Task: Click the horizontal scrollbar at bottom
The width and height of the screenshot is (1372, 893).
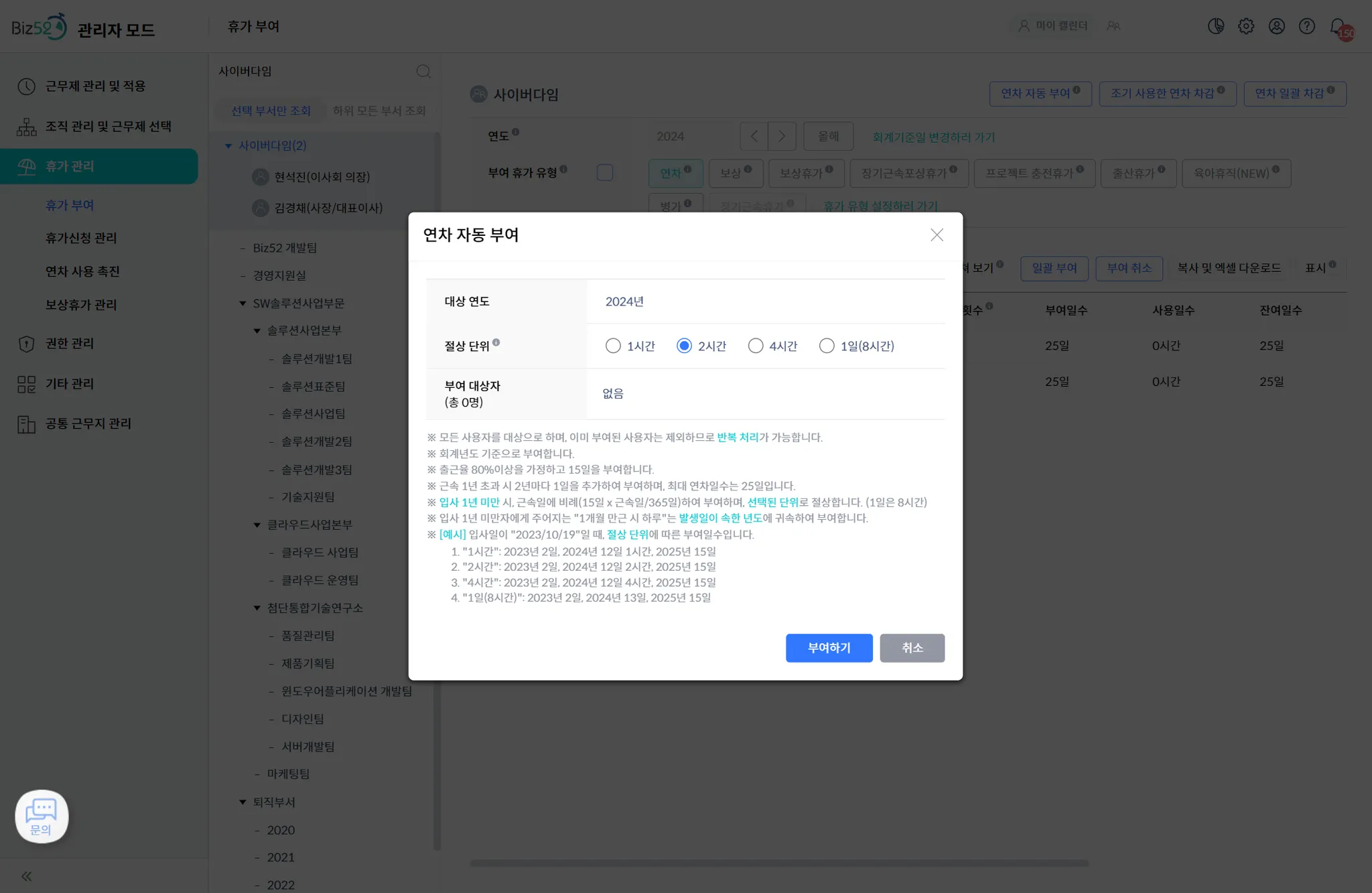Action: pos(779,864)
